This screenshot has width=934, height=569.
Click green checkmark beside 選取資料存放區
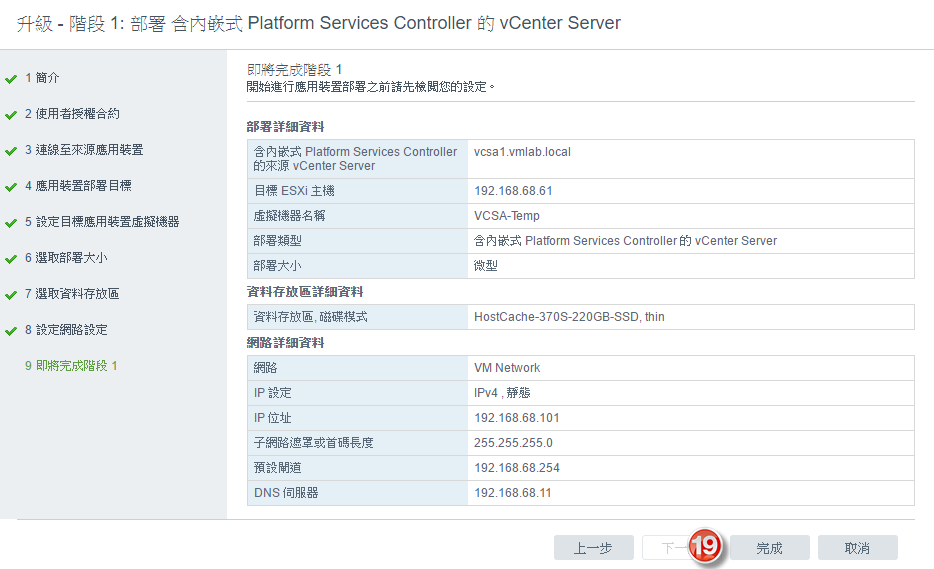click(11, 295)
